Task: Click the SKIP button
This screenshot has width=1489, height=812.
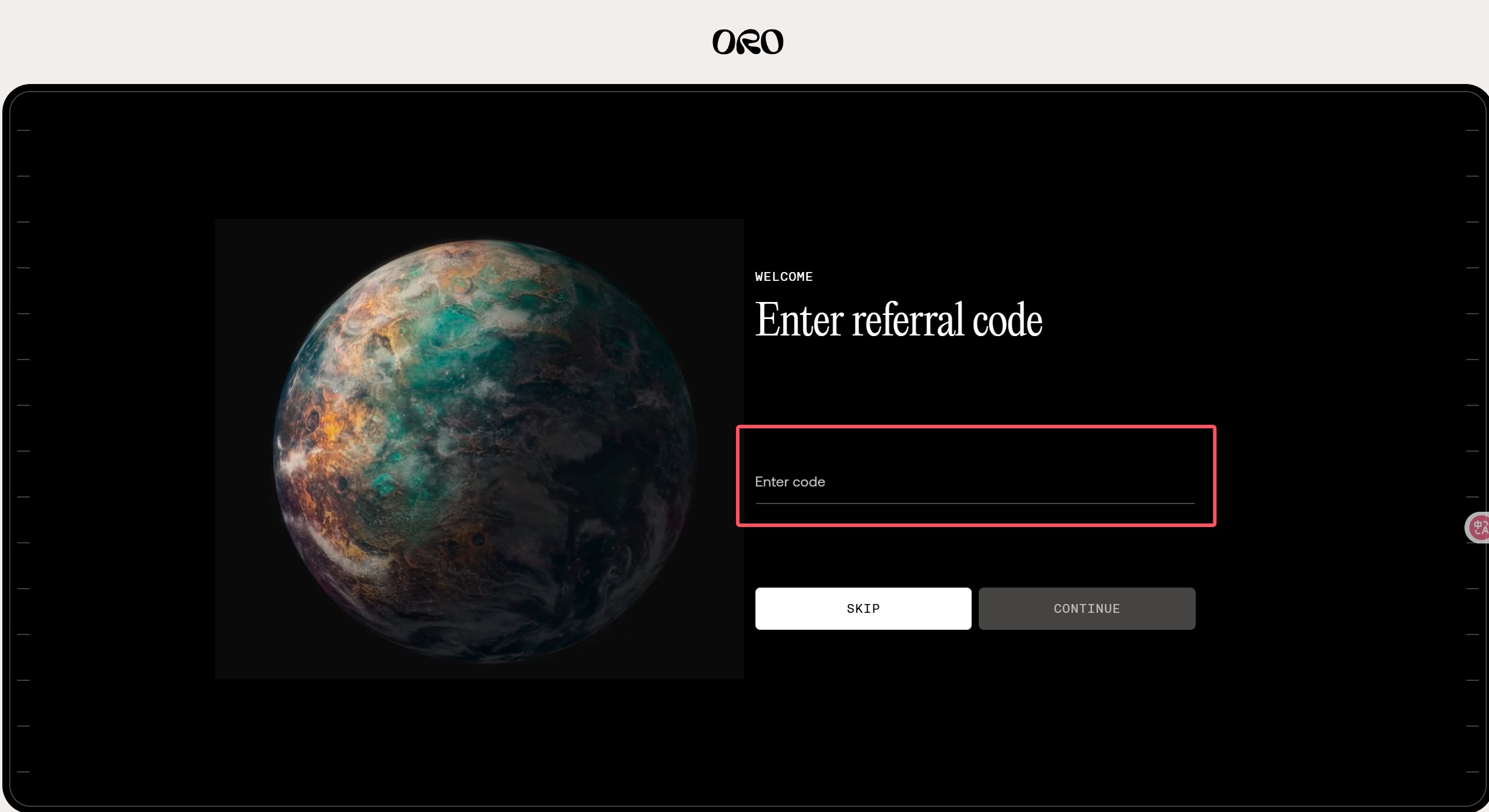Action: point(863,609)
